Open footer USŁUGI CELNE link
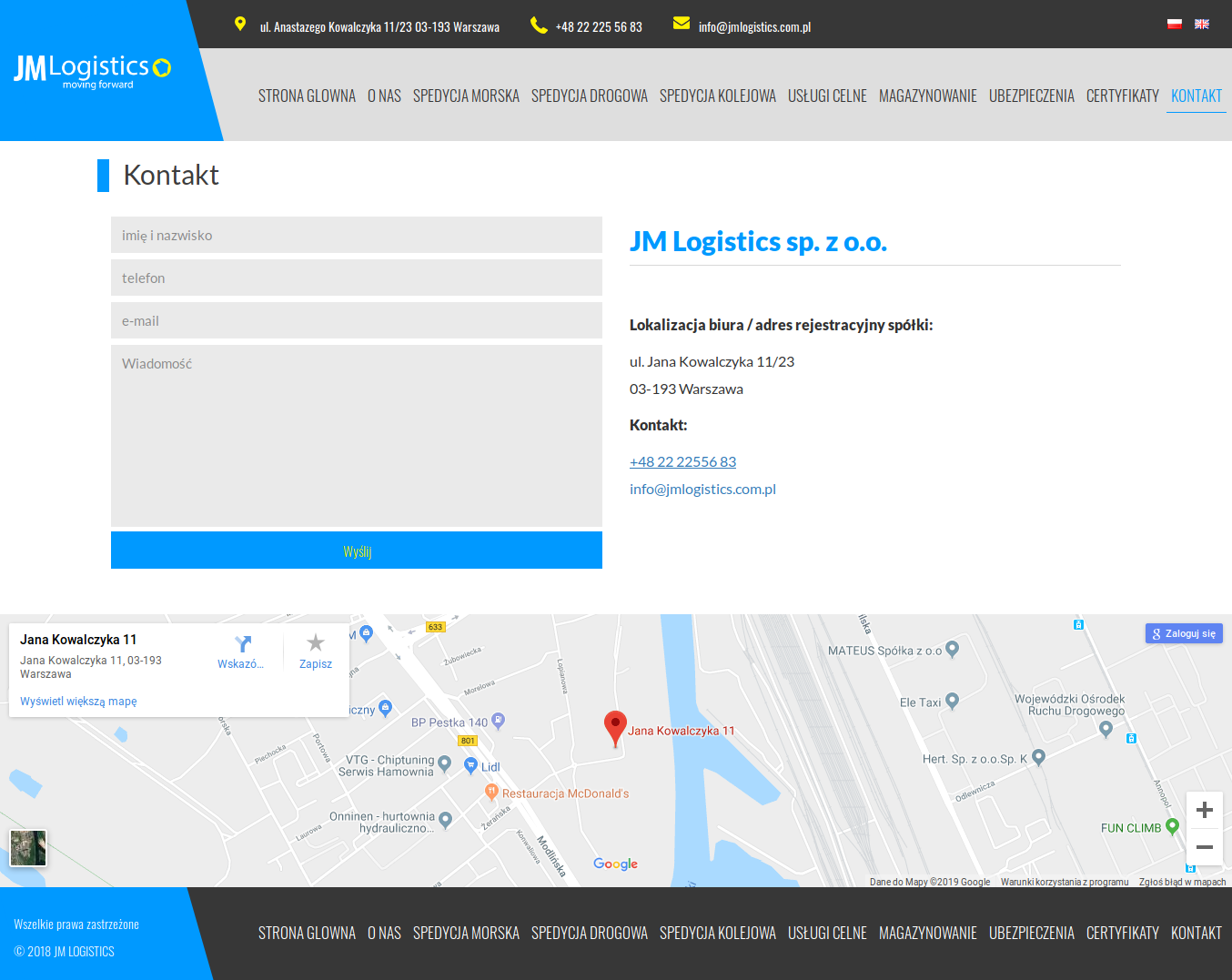 [827, 933]
